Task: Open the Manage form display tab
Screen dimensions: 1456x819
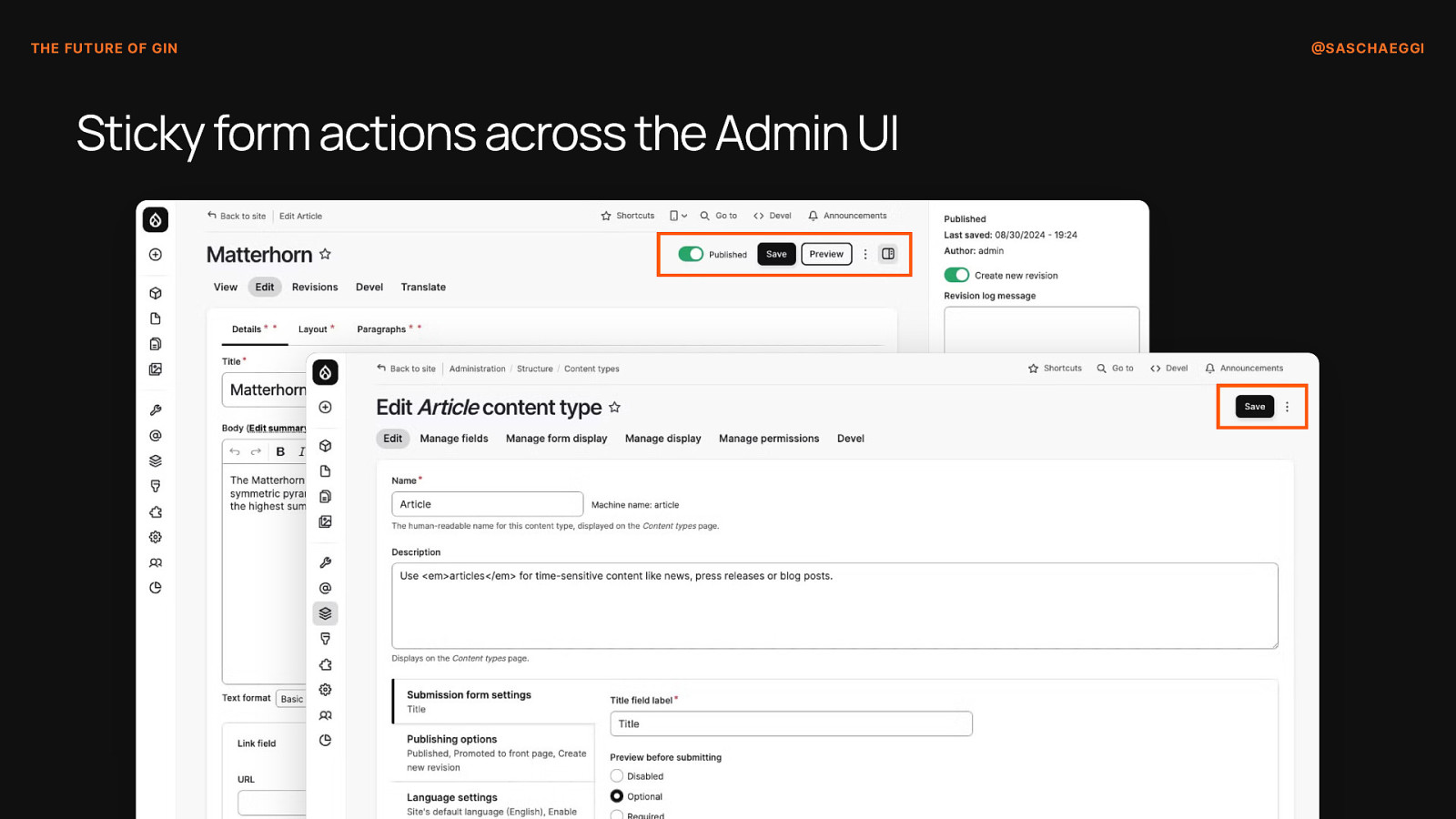Action: click(x=556, y=439)
